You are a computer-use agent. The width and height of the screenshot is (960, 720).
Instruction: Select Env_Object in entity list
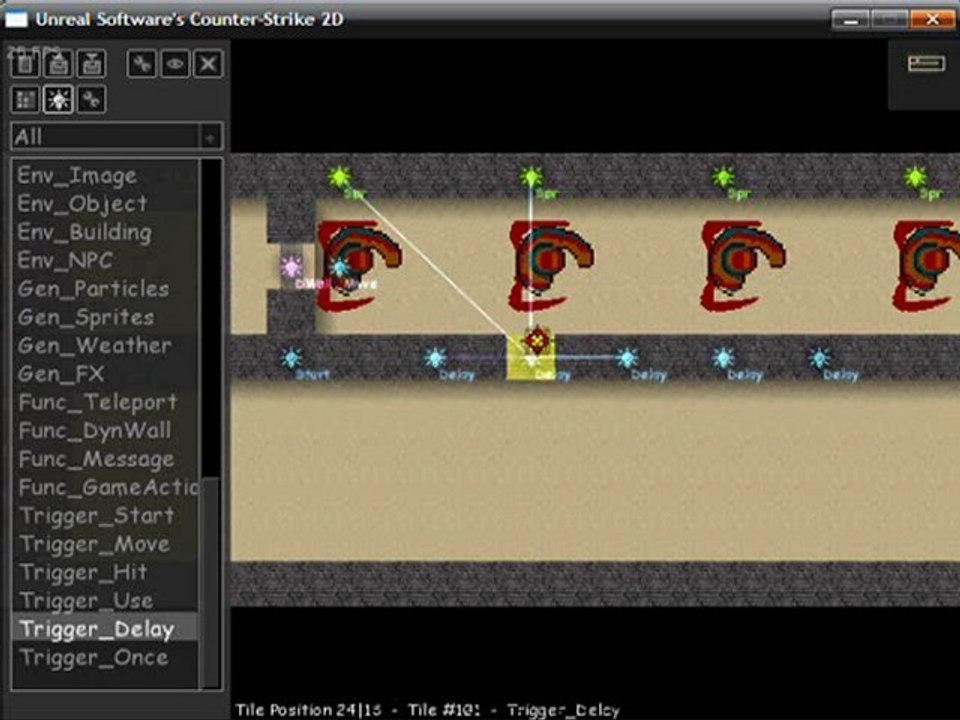click(105, 204)
